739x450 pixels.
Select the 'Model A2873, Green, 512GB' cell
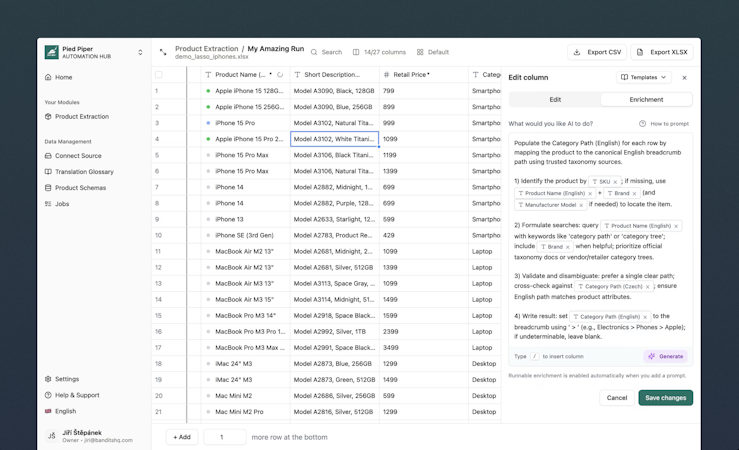(x=335, y=379)
